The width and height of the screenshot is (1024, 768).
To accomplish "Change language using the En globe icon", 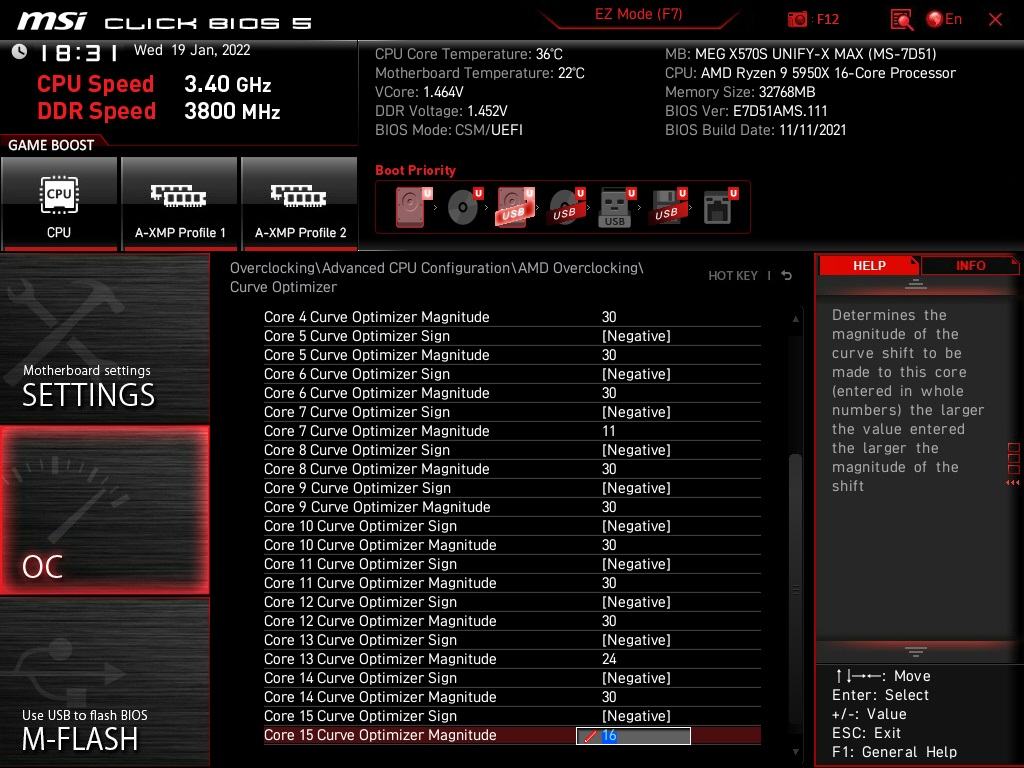I will (x=944, y=19).
